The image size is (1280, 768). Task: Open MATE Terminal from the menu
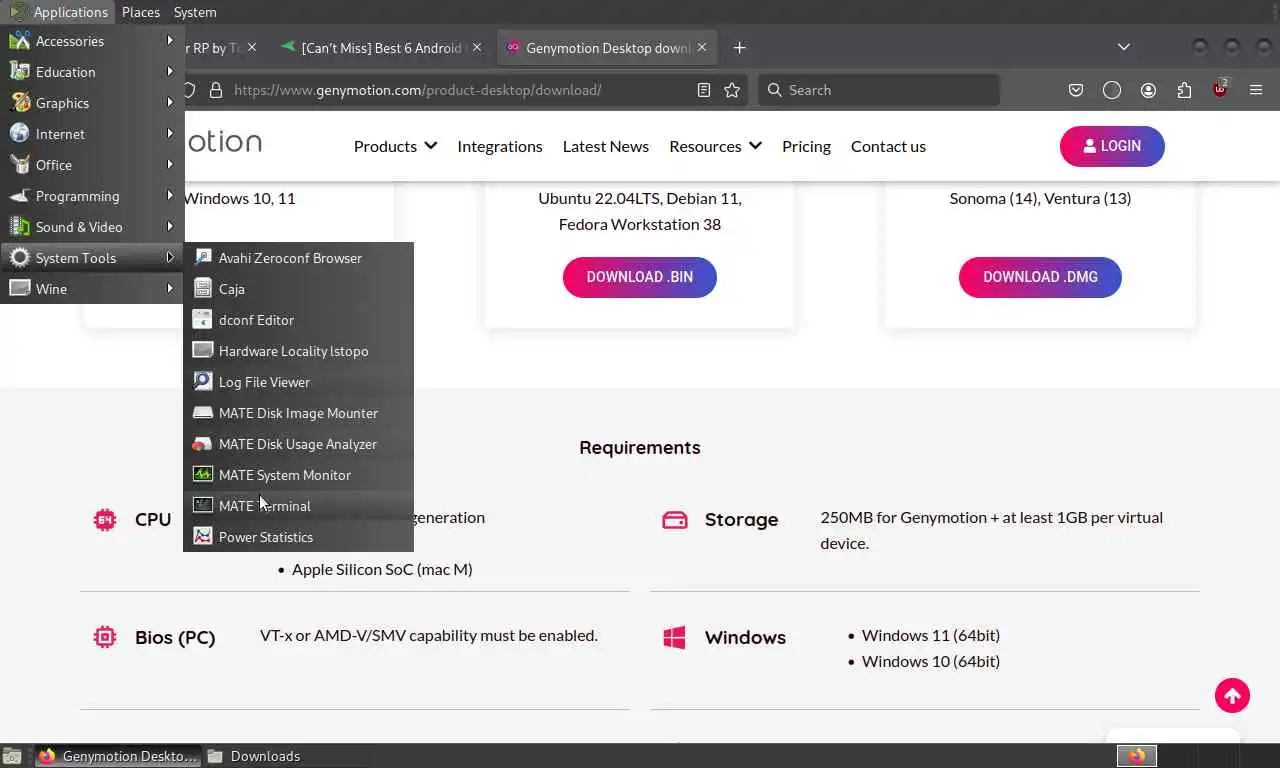pyautogui.click(x=298, y=506)
